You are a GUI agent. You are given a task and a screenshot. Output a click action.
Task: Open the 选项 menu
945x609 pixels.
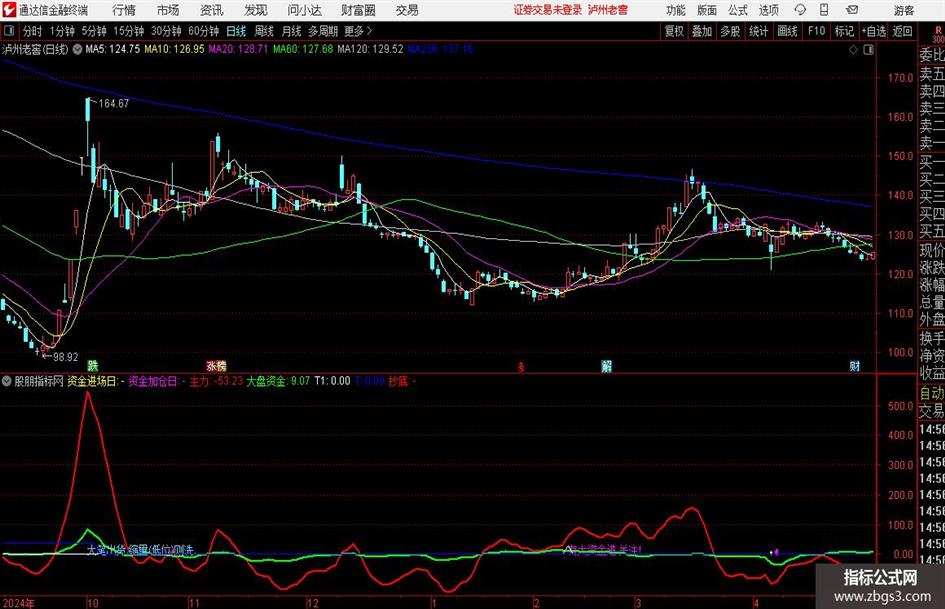click(x=768, y=10)
